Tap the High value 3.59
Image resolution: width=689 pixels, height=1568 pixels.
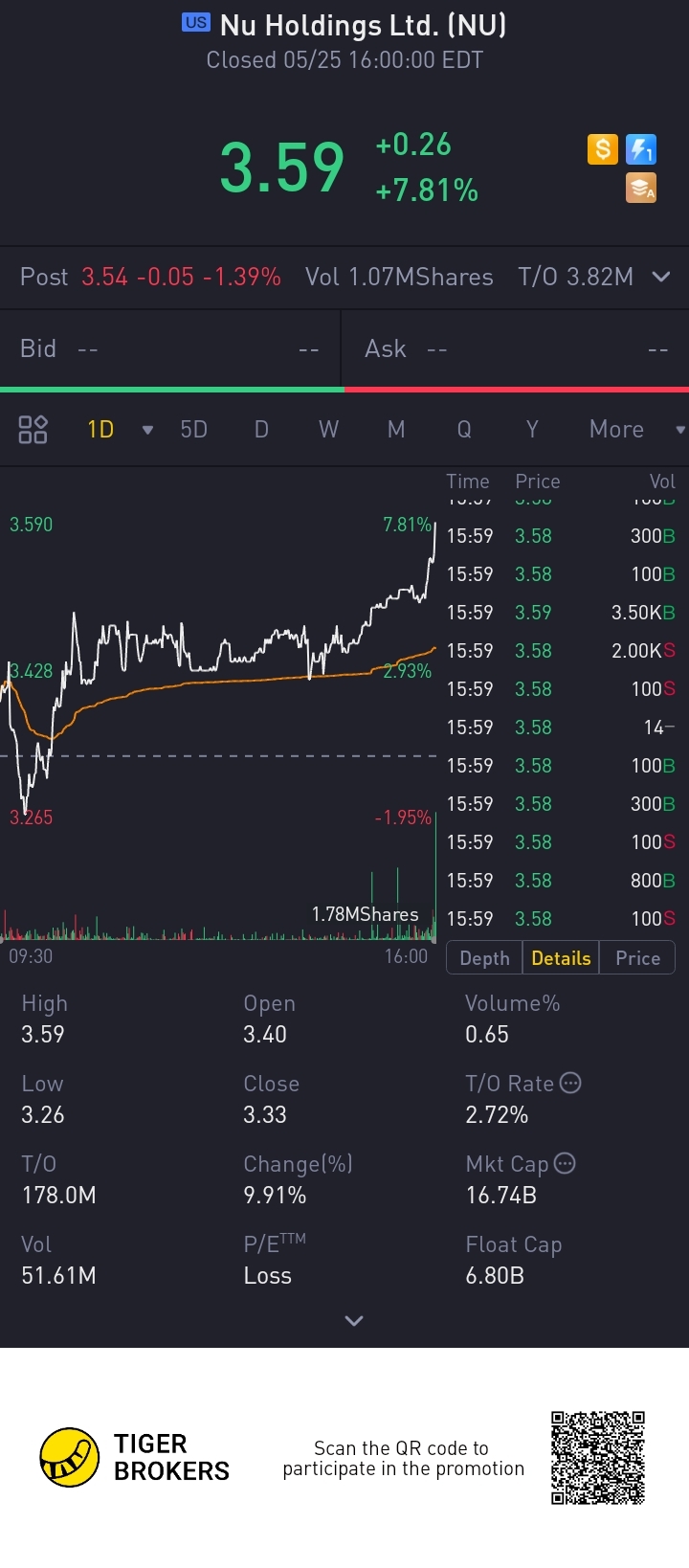[43, 1035]
